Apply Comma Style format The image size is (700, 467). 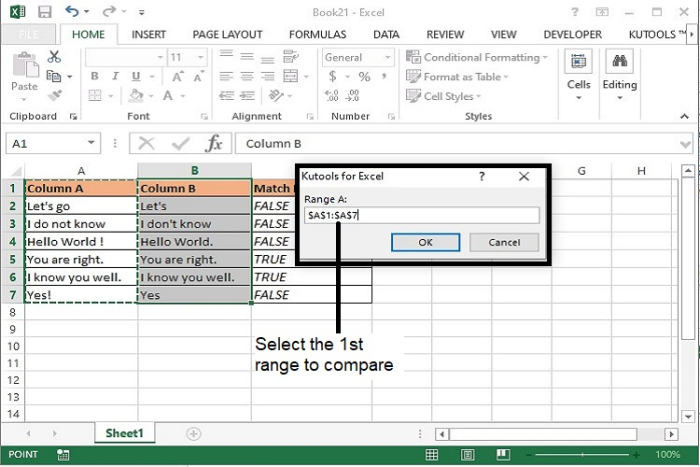coord(384,76)
